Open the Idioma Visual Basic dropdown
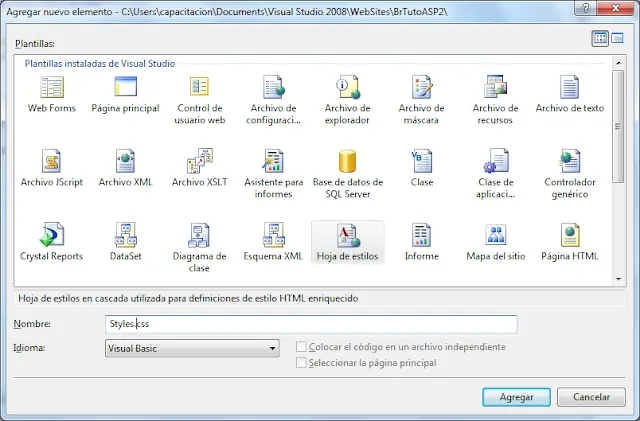 pyautogui.click(x=192, y=348)
